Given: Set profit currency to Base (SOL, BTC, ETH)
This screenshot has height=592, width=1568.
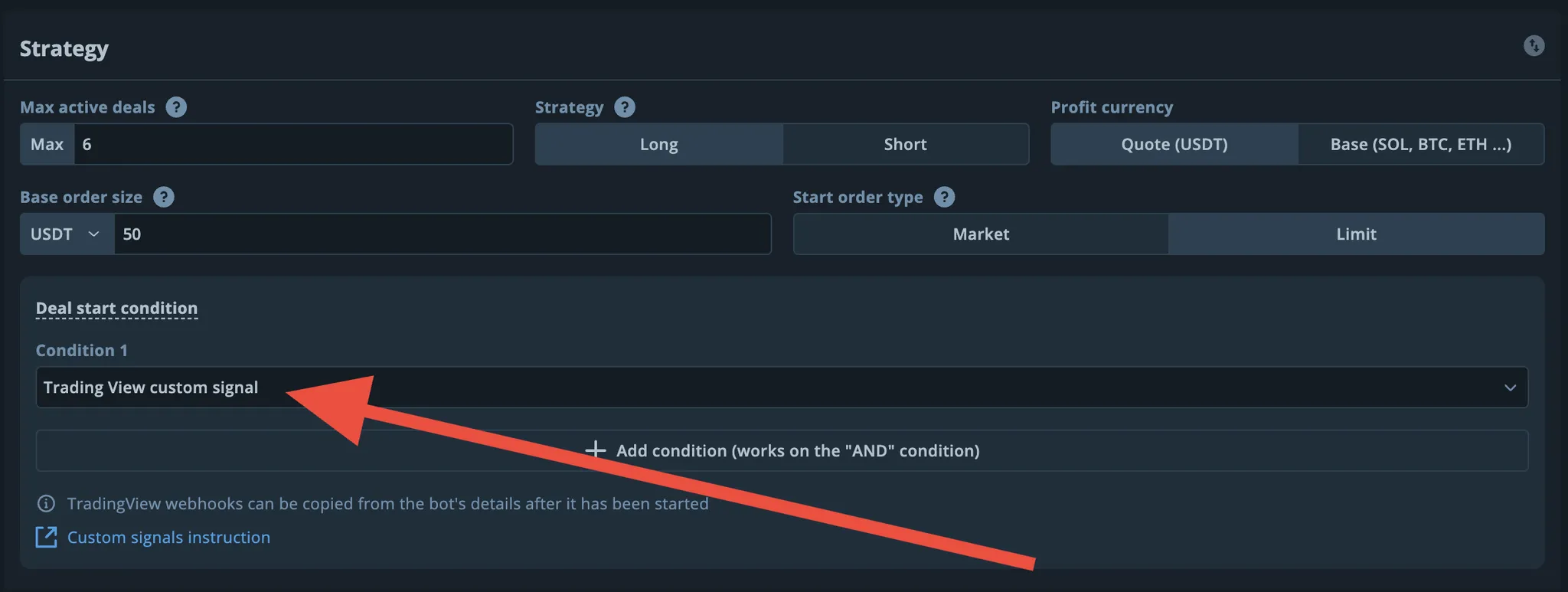Looking at the screenshot, I should 1420,144.
